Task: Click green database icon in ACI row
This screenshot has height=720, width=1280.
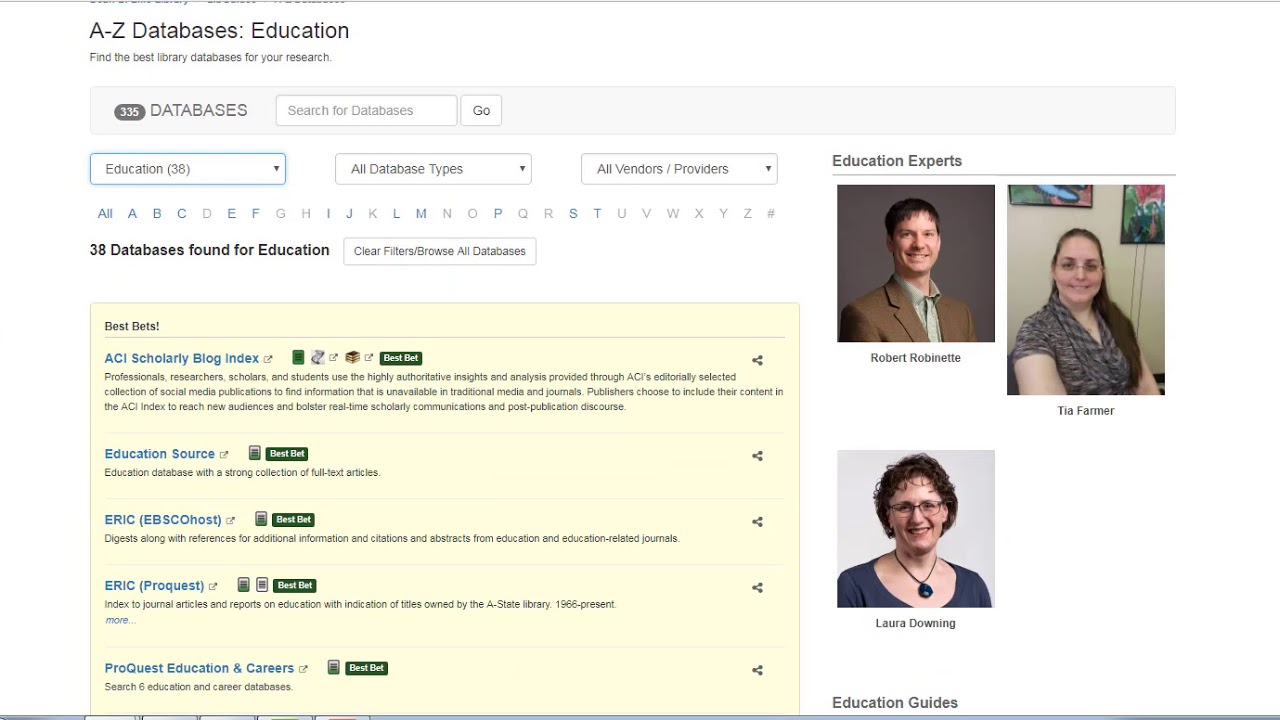Action: (298, 357)
